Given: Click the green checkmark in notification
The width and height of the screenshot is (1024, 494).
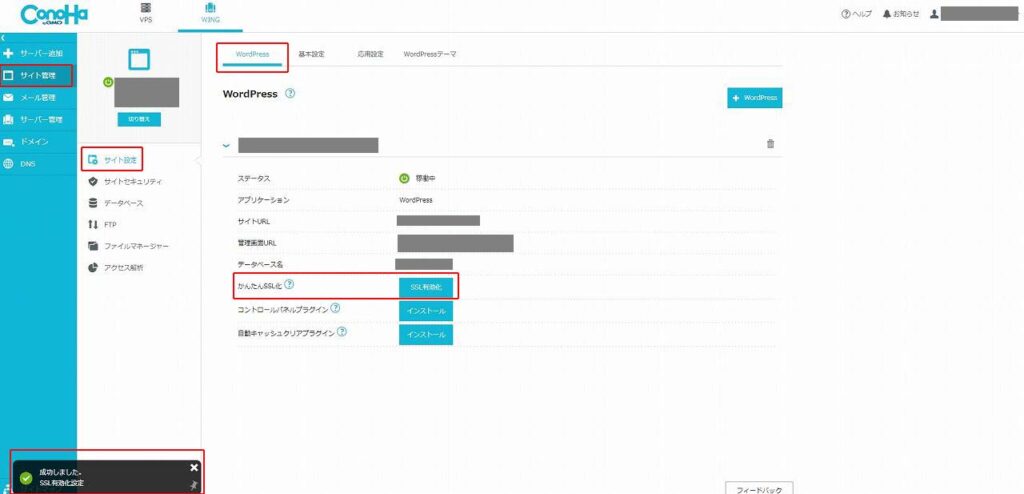Looking at the screenshot, I should [26, 478].
